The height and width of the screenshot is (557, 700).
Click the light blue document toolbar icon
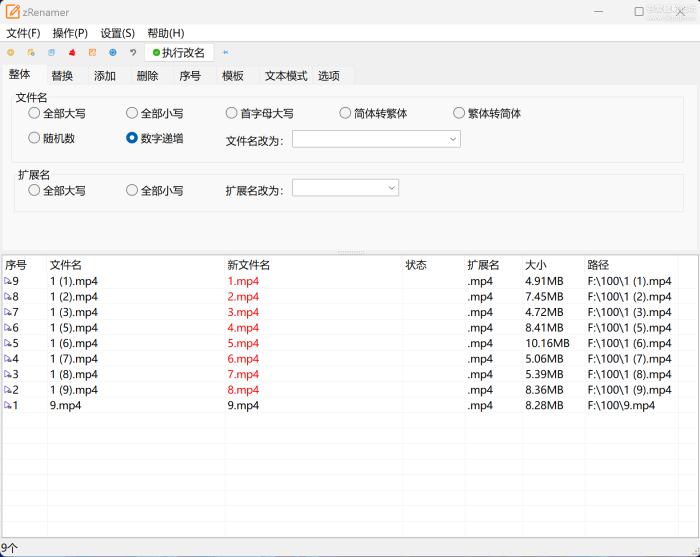51,53
